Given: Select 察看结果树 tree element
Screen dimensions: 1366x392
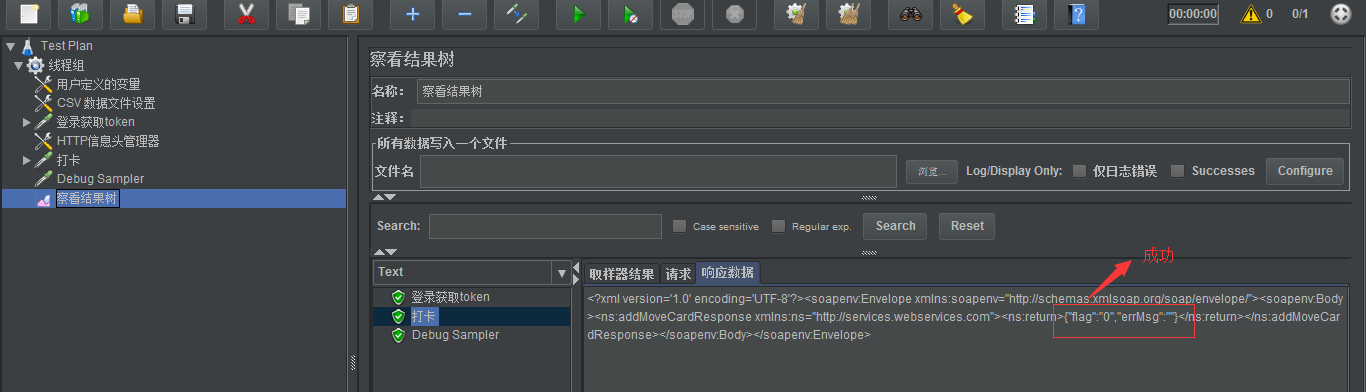Looking at the screenshot, I should [x=86, y=198].
